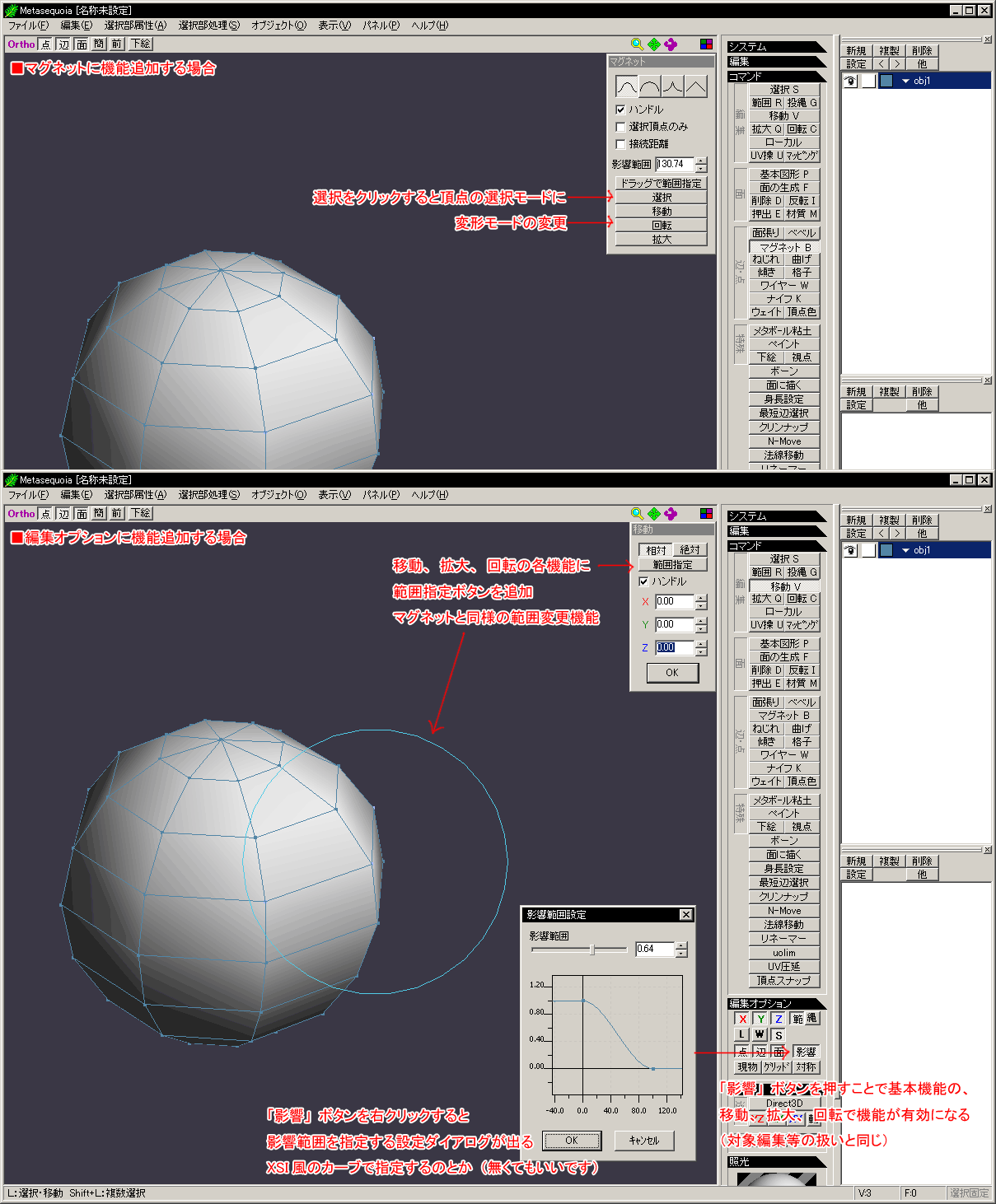Click OK in 影響範囲設定 dialog
996x1204 pixels.
pos(572,1141)
